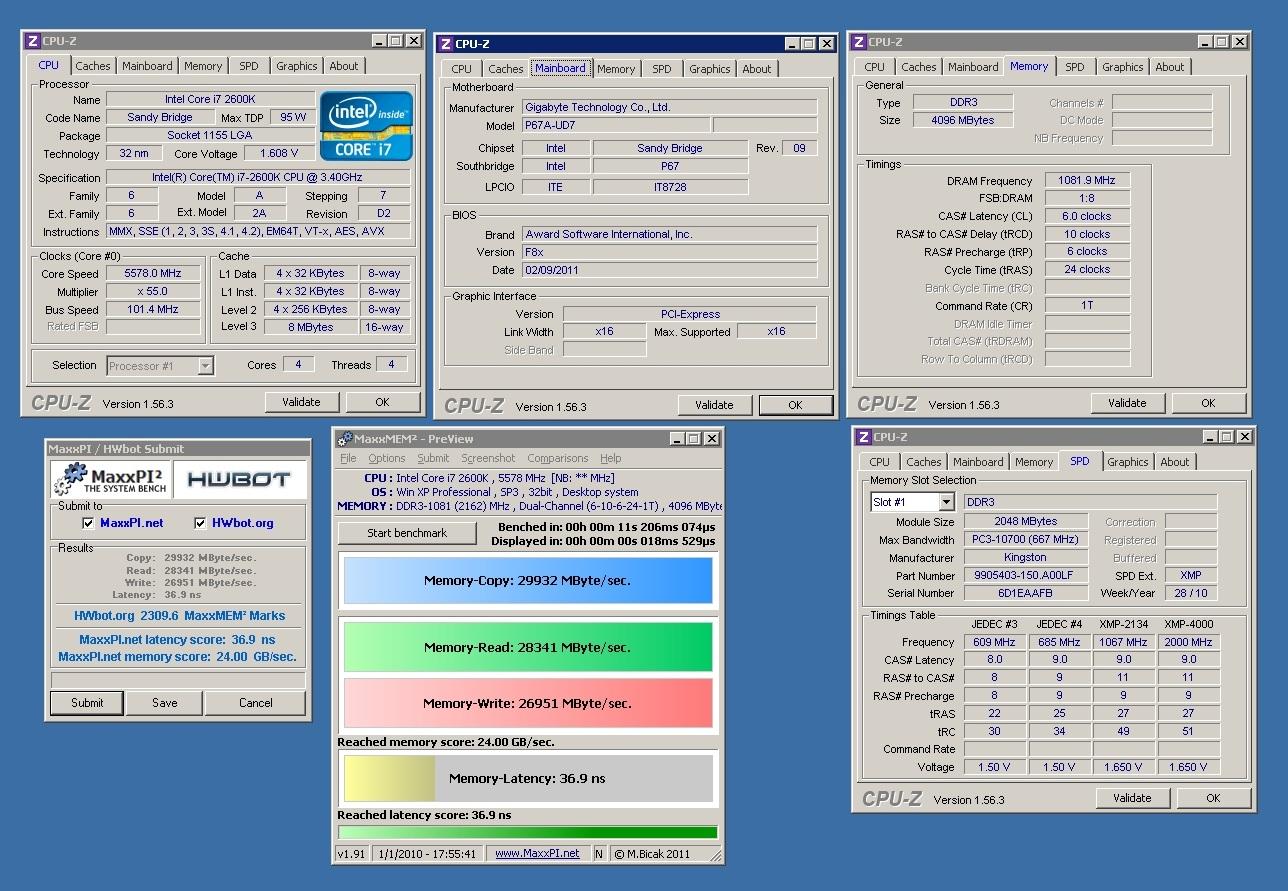Click the green benchmark progress bar
The image size is (1288, 891).
(x=528, y=832)
